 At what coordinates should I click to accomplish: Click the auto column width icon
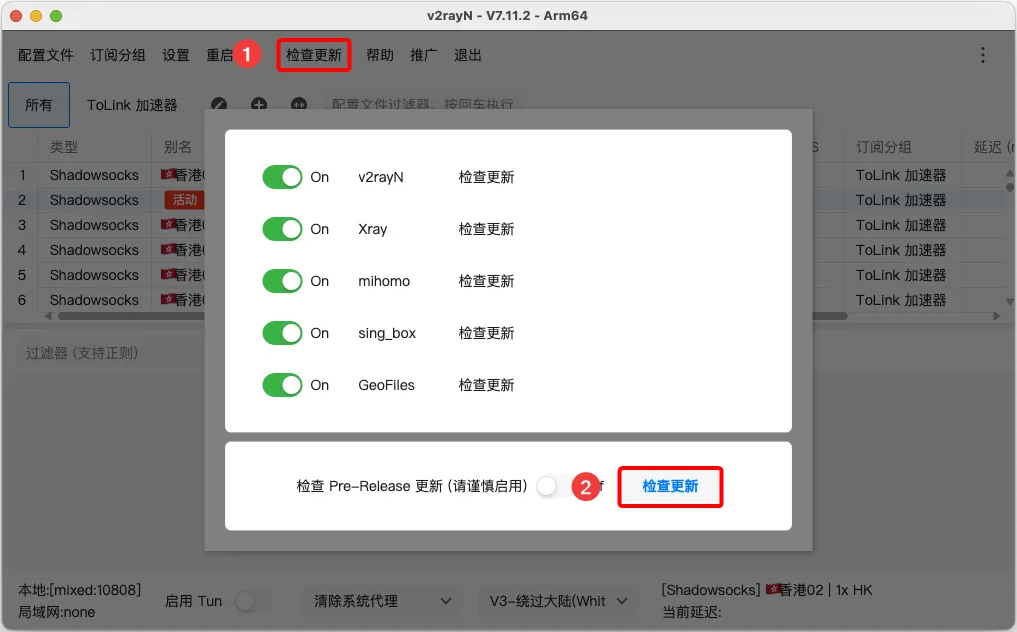[298, 104]
